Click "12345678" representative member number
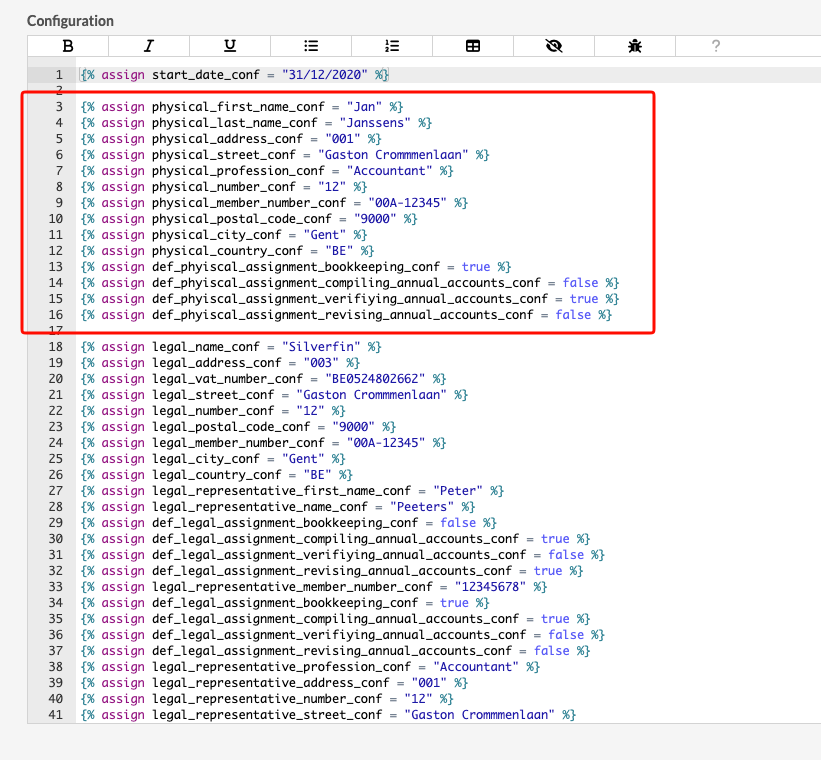 click(490, 587)
